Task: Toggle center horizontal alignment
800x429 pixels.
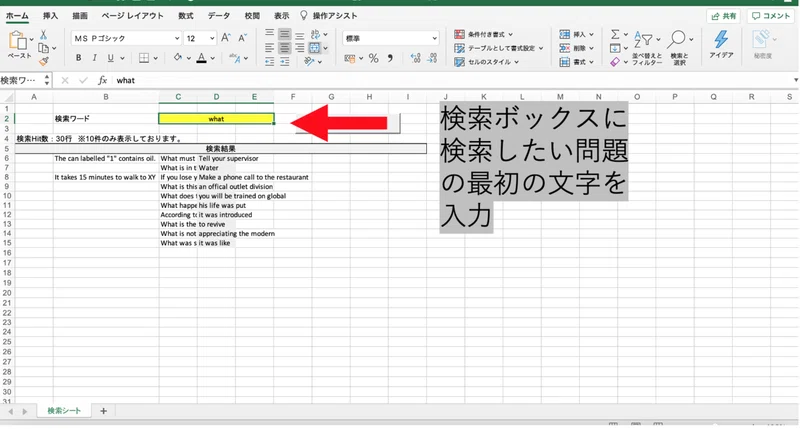Action: (285, 48)
